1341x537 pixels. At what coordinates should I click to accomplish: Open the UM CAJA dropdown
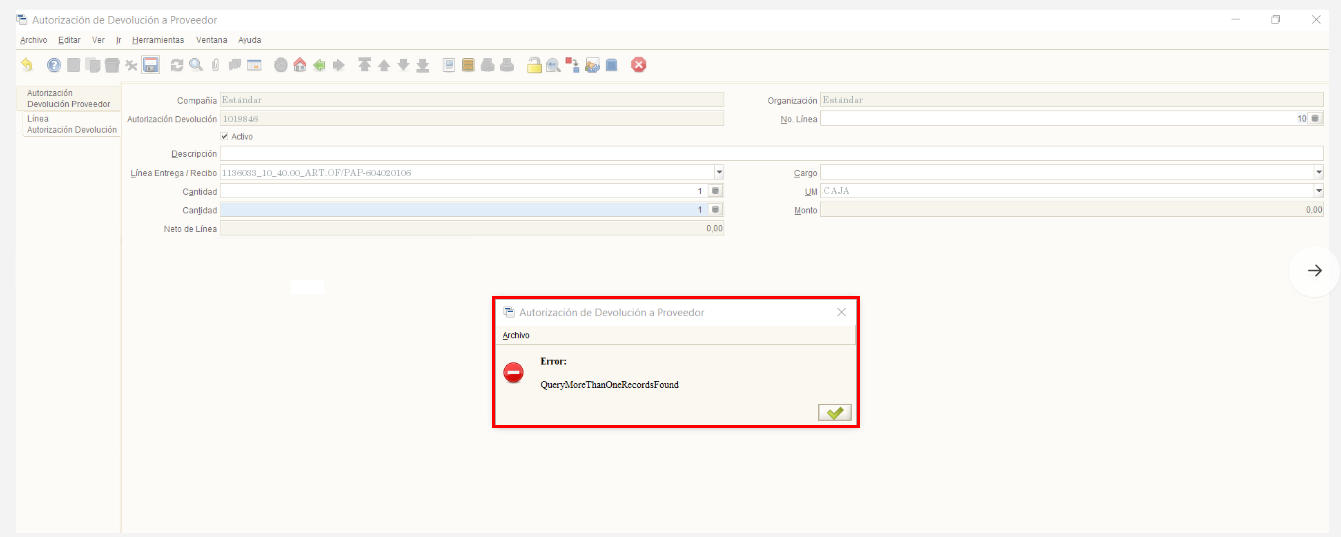(1319, 190)
